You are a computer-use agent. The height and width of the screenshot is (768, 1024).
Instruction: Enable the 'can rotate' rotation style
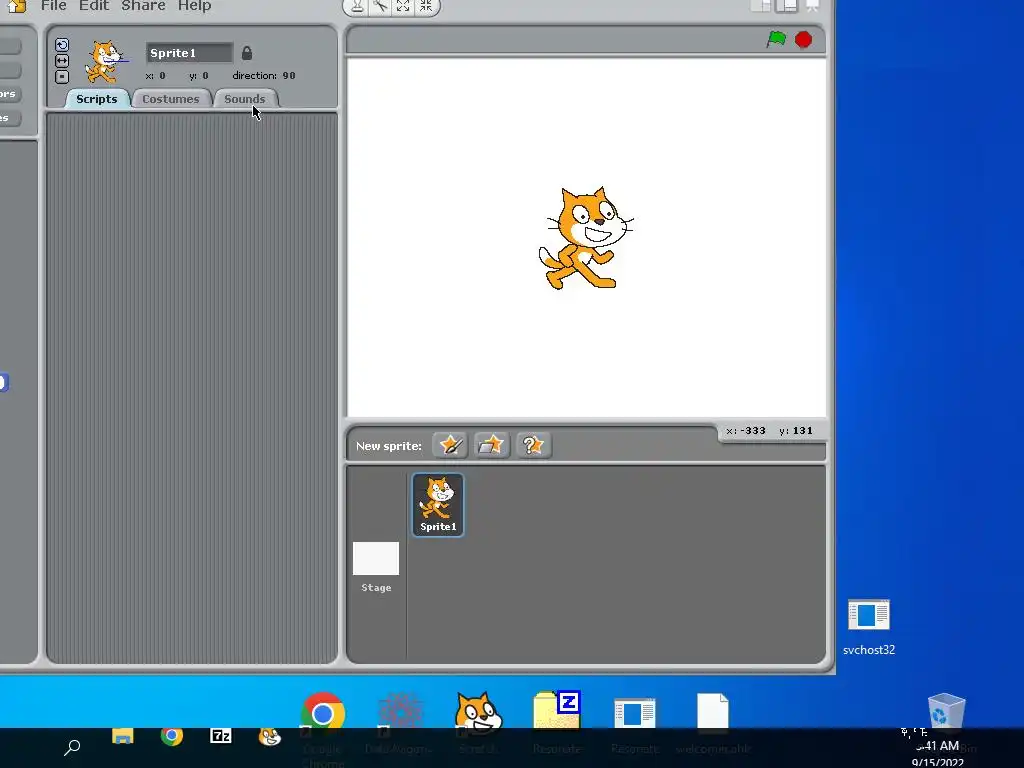click(x=62, y=45)
